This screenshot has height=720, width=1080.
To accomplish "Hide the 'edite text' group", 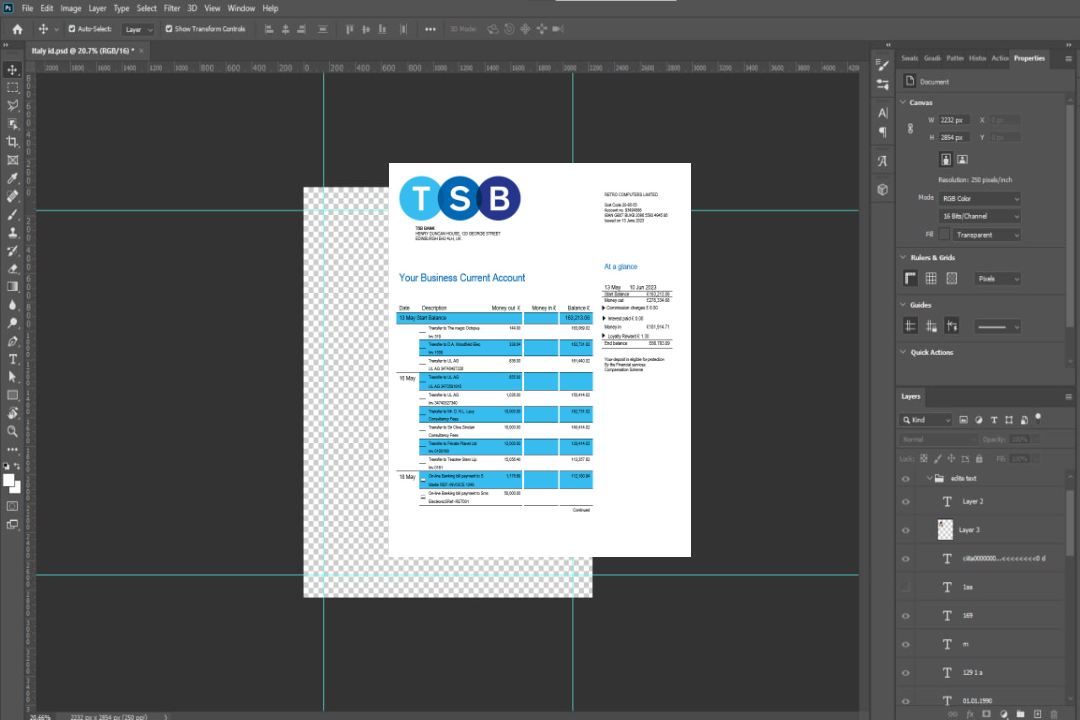I will 906,479.
